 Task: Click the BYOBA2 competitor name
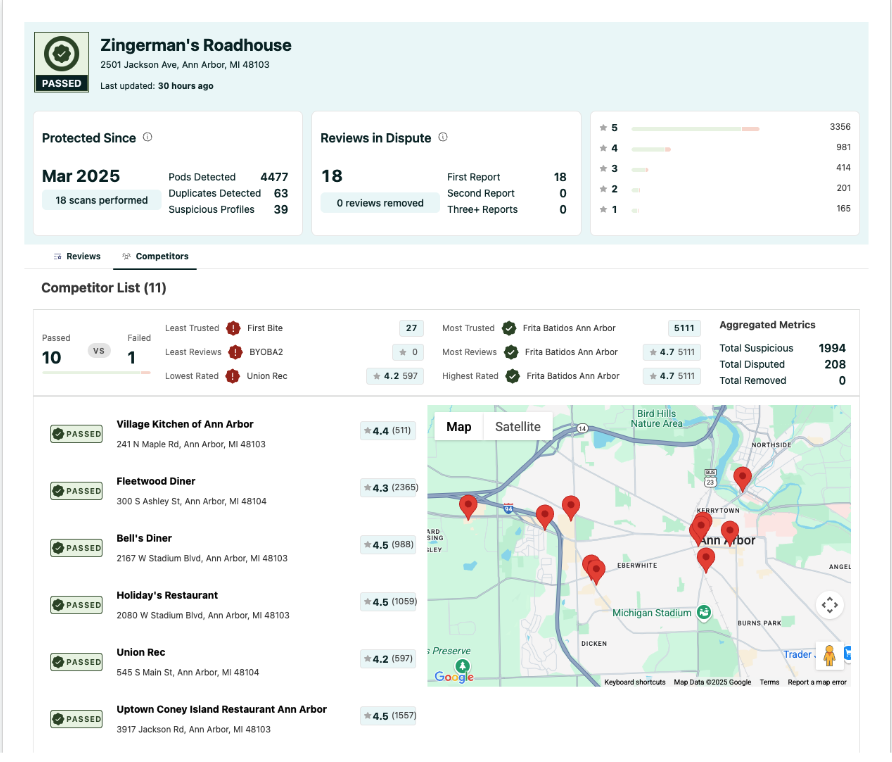point(266,352)
